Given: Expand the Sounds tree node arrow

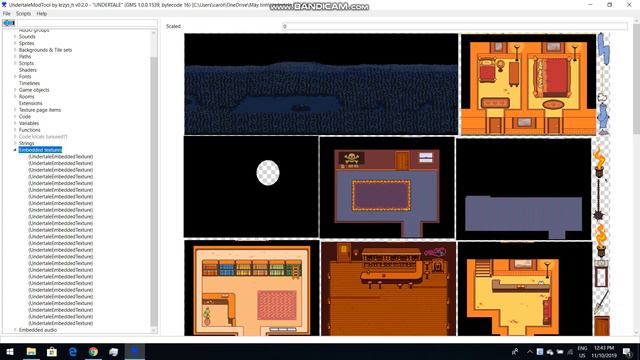Looking at the screenshot, I should (15, 37).
